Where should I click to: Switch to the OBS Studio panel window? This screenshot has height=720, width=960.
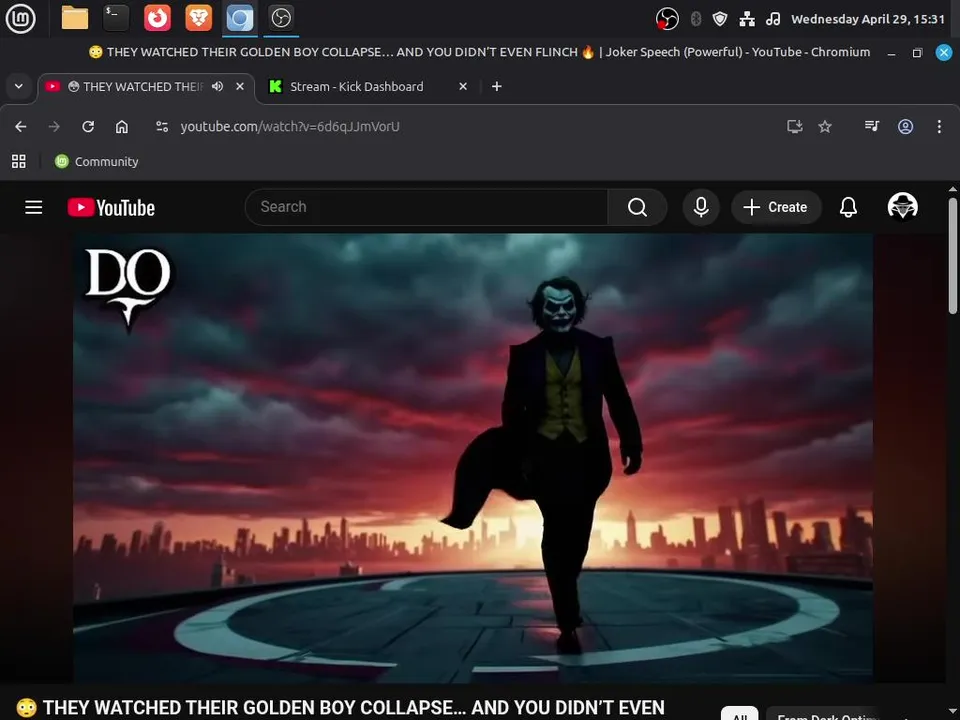click(x=281, y=18)
